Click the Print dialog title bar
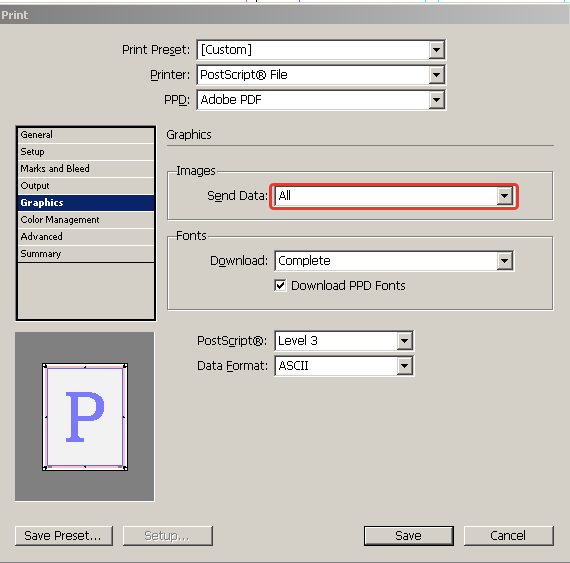Screen dimensions: 570x563 point(285,15)
